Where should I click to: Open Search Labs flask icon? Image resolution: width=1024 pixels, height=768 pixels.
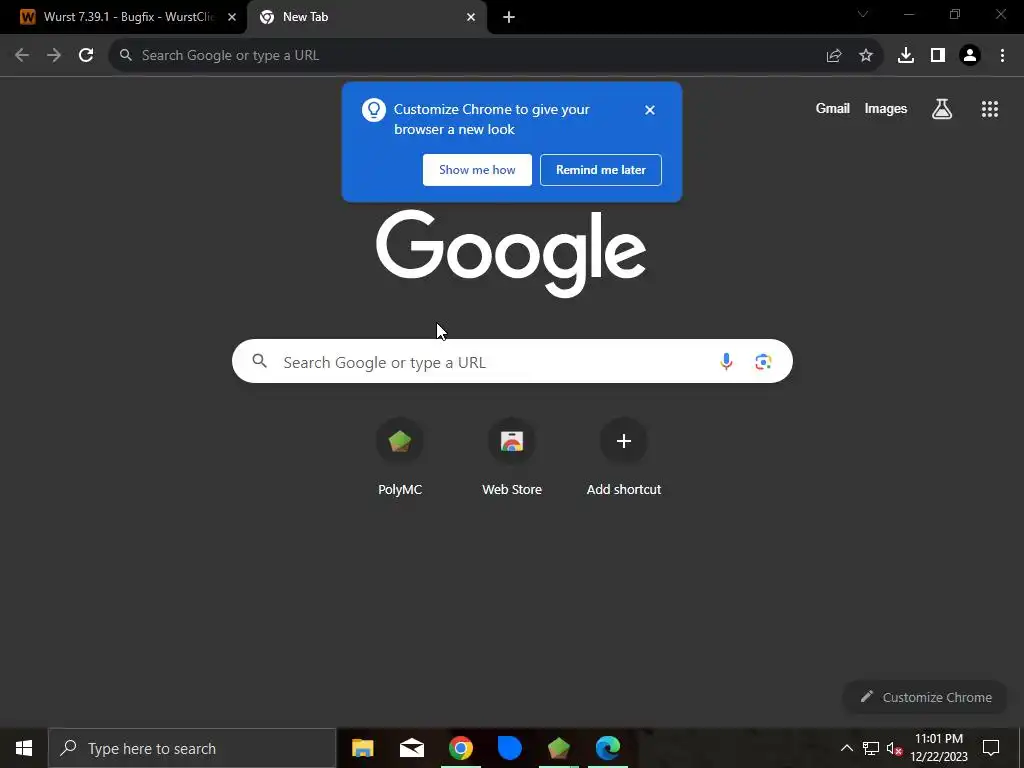942,109
